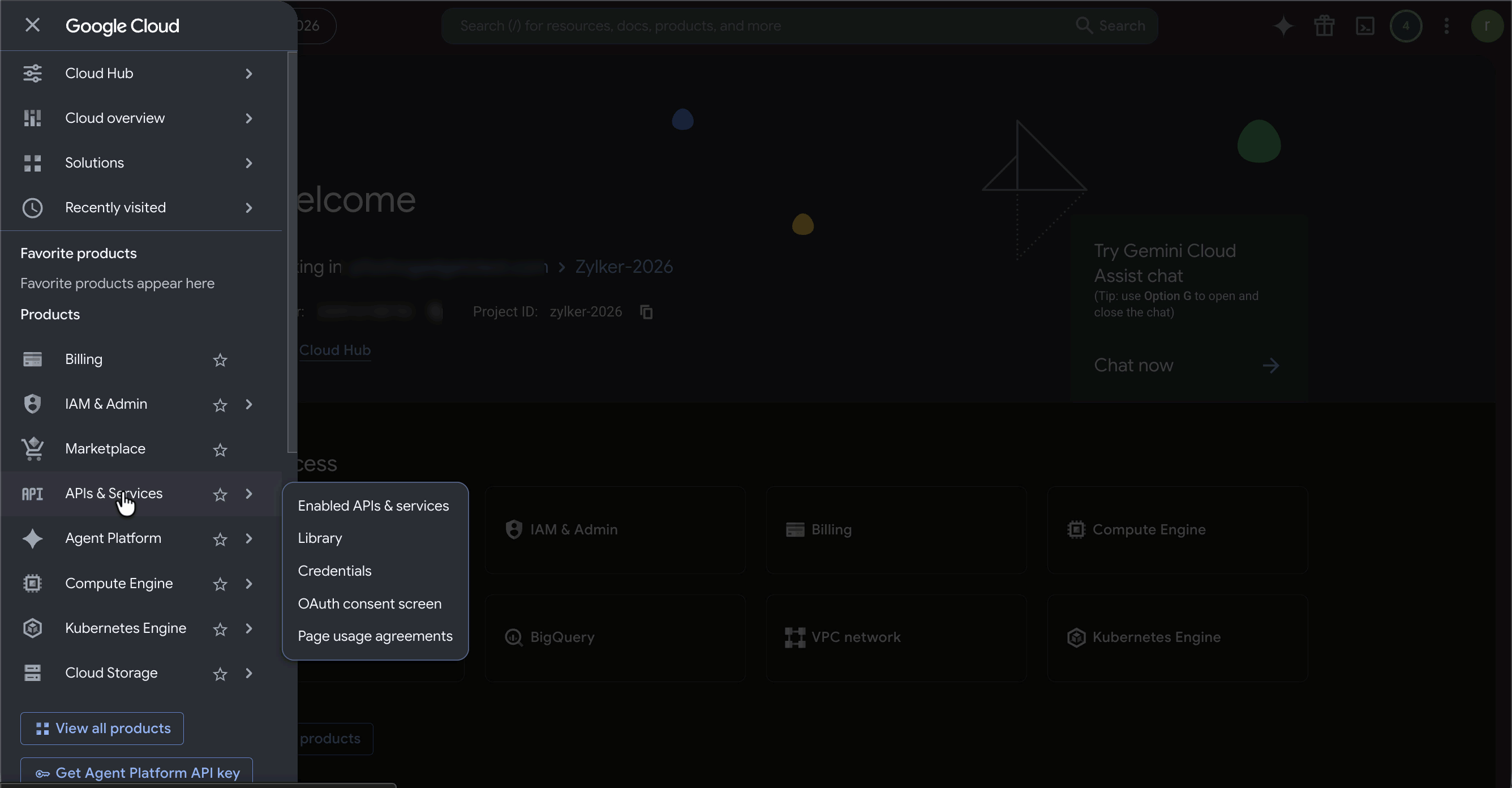Open the notifications badge showing 4
This screenshot has width=1512, height=788.
1406,26
